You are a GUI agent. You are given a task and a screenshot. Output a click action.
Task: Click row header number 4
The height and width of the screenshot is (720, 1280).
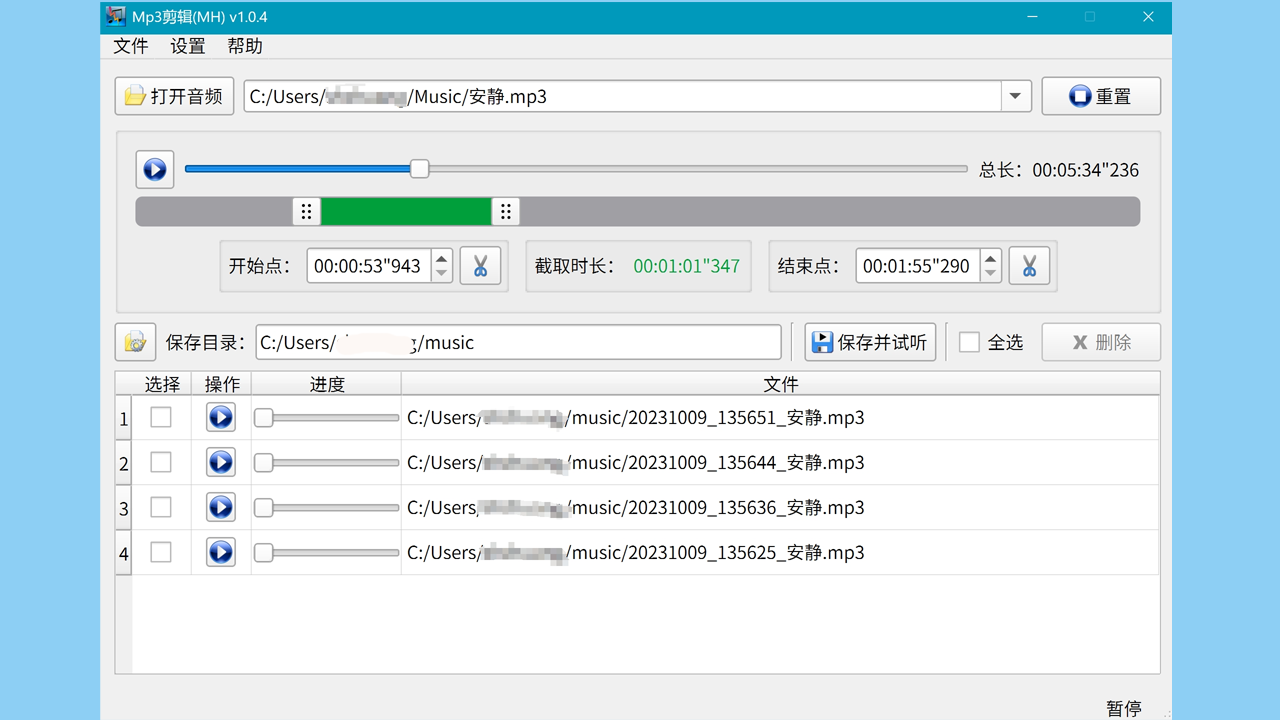(x=124, y=553)
